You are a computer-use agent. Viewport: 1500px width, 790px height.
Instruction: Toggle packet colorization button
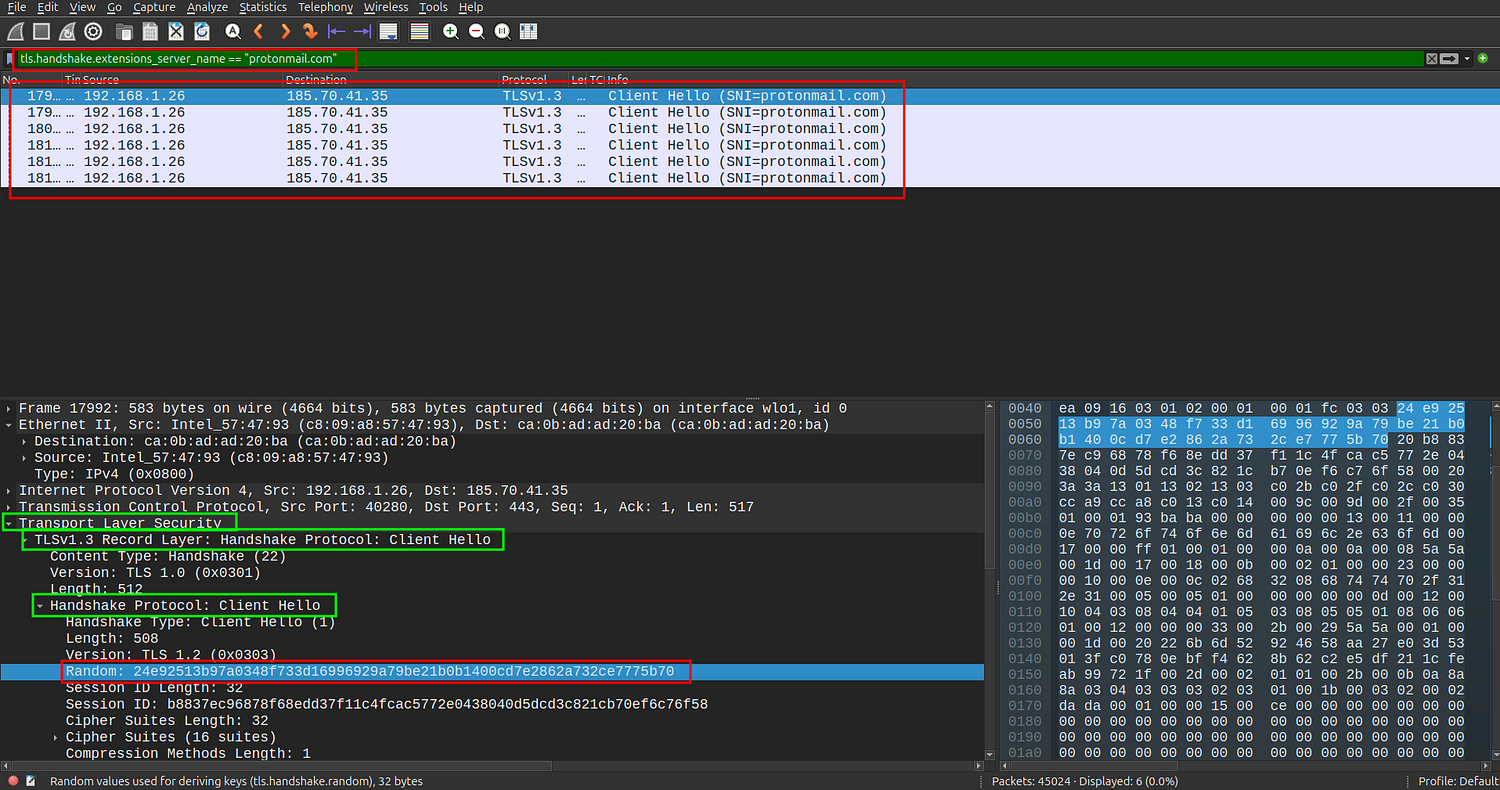coord(420,31)
